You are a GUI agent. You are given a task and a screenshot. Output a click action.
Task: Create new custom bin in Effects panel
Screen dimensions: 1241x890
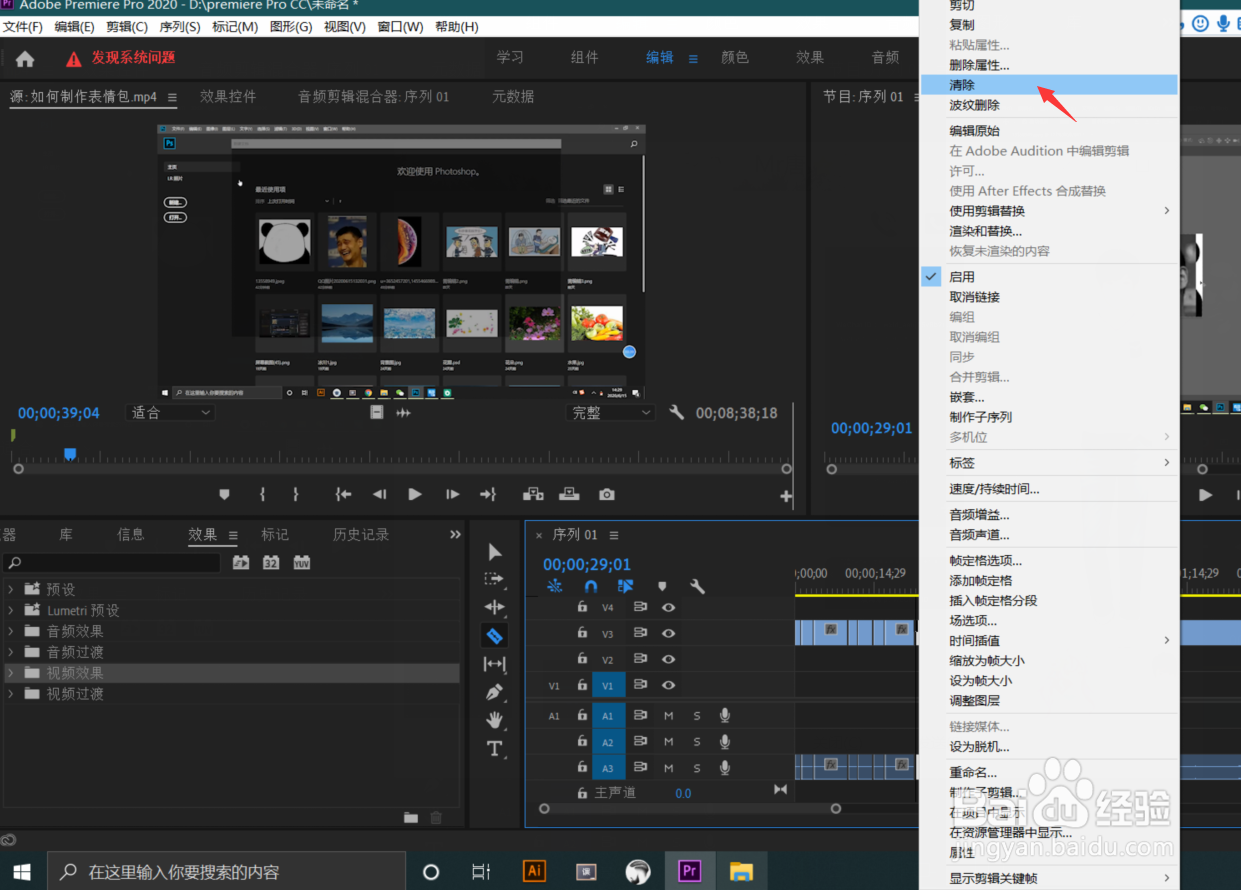[411, 817]
